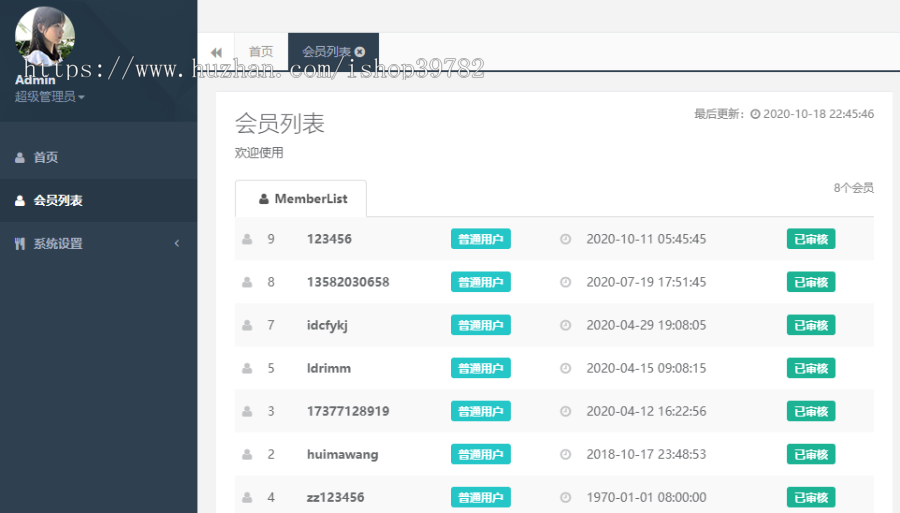Screen dimensions: 900x513
Task: Click the 普通用户 badge for zz123456
Action: tap(480, 497)
